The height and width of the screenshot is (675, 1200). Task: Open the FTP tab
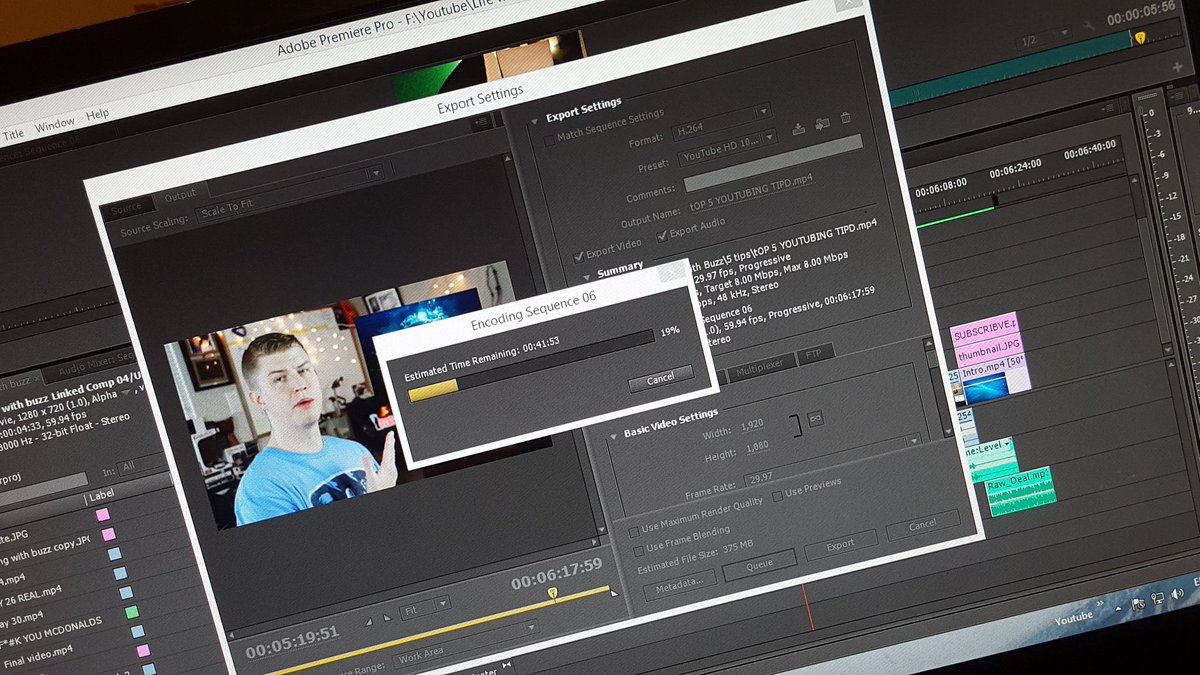coord(815,354)
